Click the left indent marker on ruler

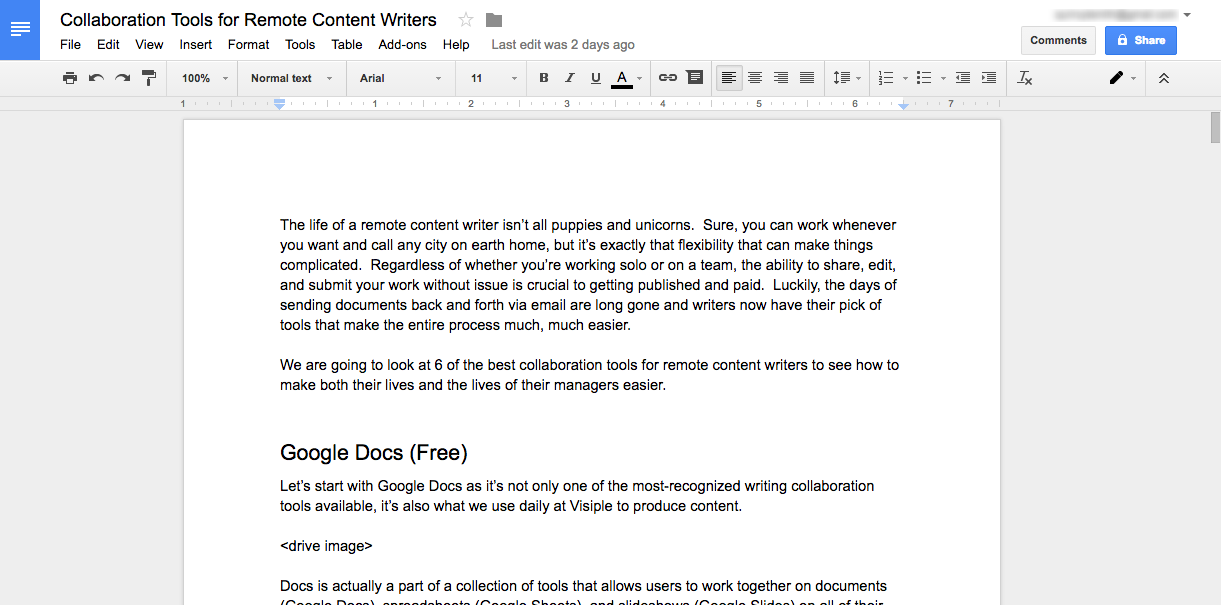coord(280,104)
